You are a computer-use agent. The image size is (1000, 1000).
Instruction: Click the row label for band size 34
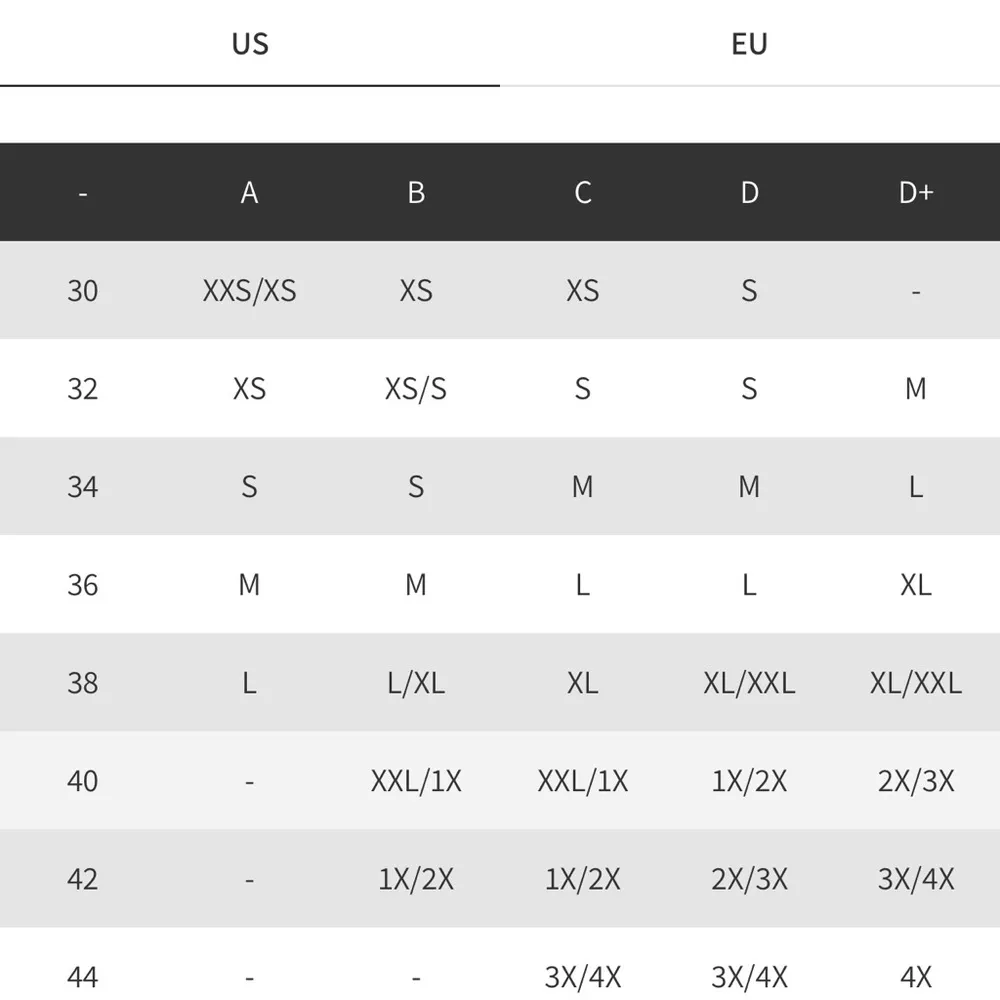[x=83, y=486]
